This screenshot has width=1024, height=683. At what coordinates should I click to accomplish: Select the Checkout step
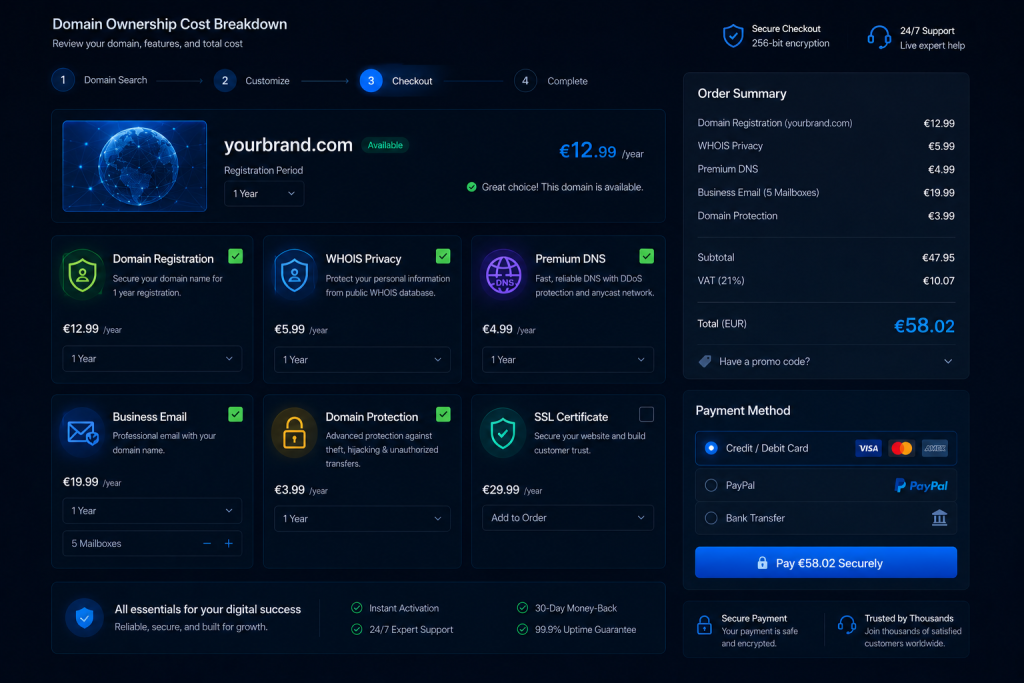[x=396, y=80]
